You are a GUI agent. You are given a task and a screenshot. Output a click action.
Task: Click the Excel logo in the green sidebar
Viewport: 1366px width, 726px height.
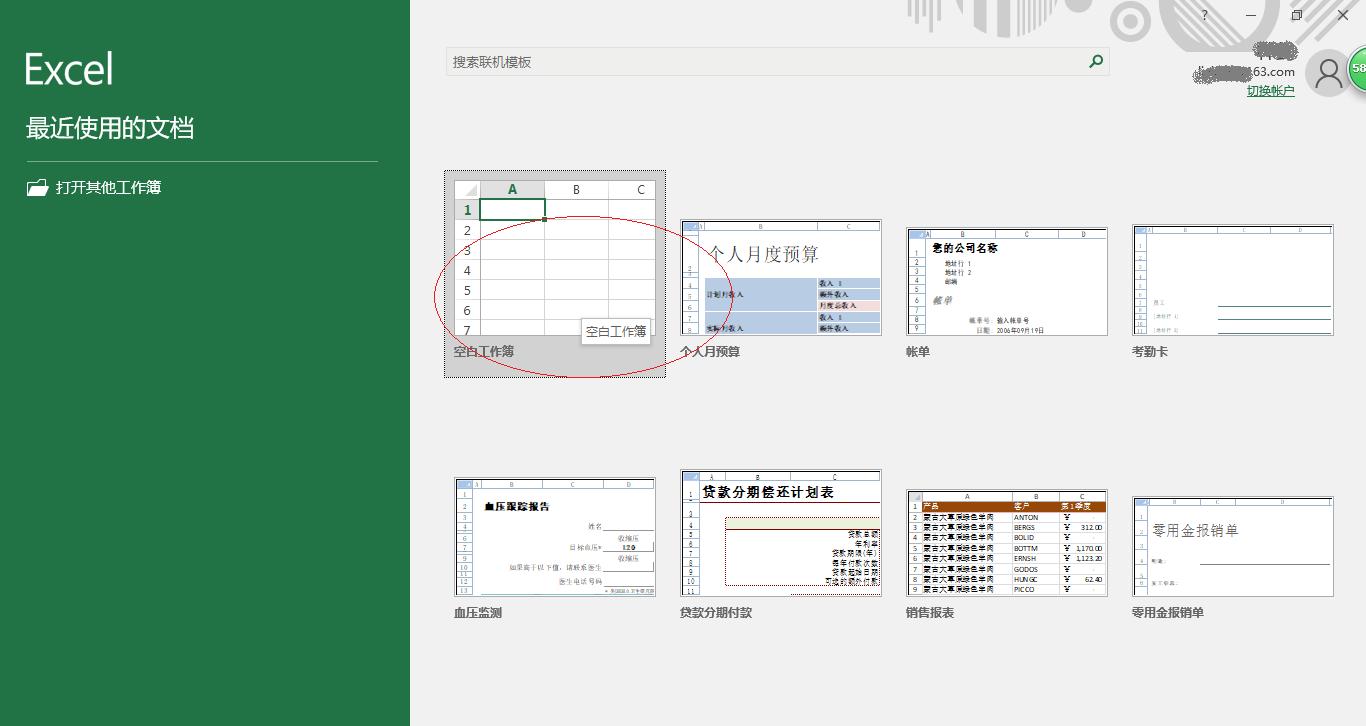pyautogui.click(x=68, y=67)
